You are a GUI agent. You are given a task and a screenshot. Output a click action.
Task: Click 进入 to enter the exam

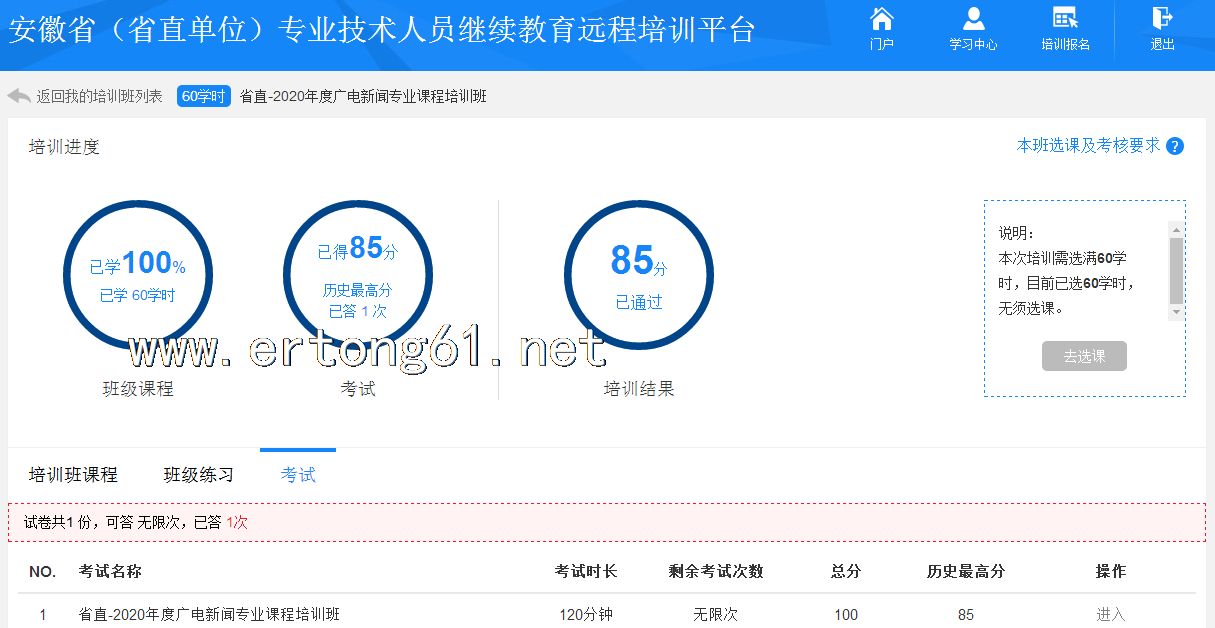(x=1110, y=614)
